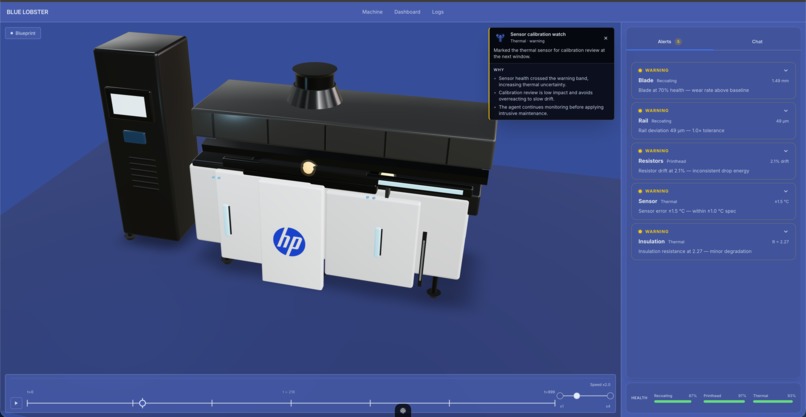Click the play button on the timeline
The width and height of the screenshot is (806, 417).
click(x=16, y=403)
